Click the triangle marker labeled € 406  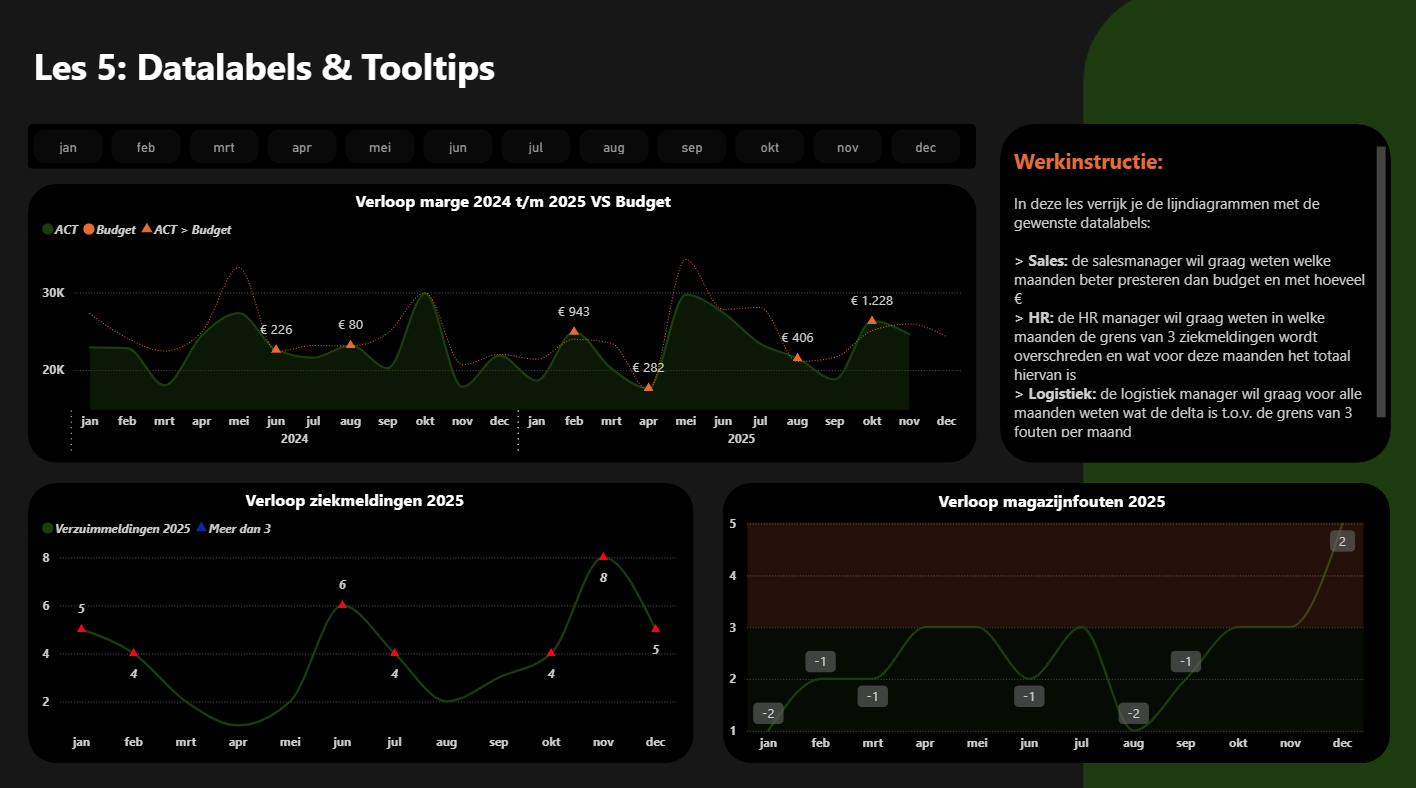[796, 357]
